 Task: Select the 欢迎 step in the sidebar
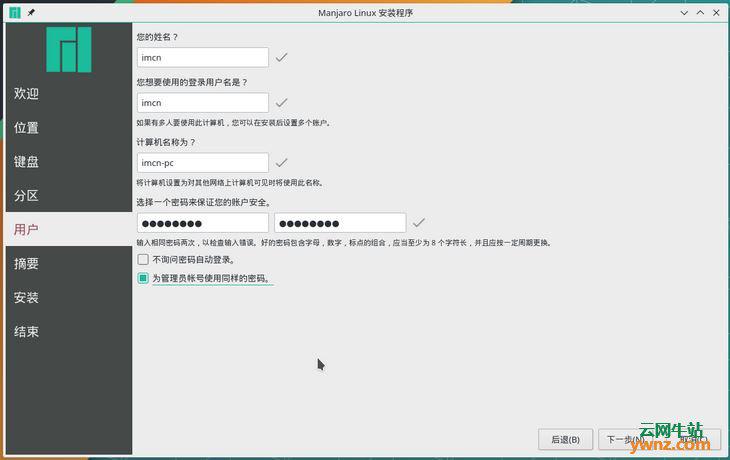click(x=69, y=94)
